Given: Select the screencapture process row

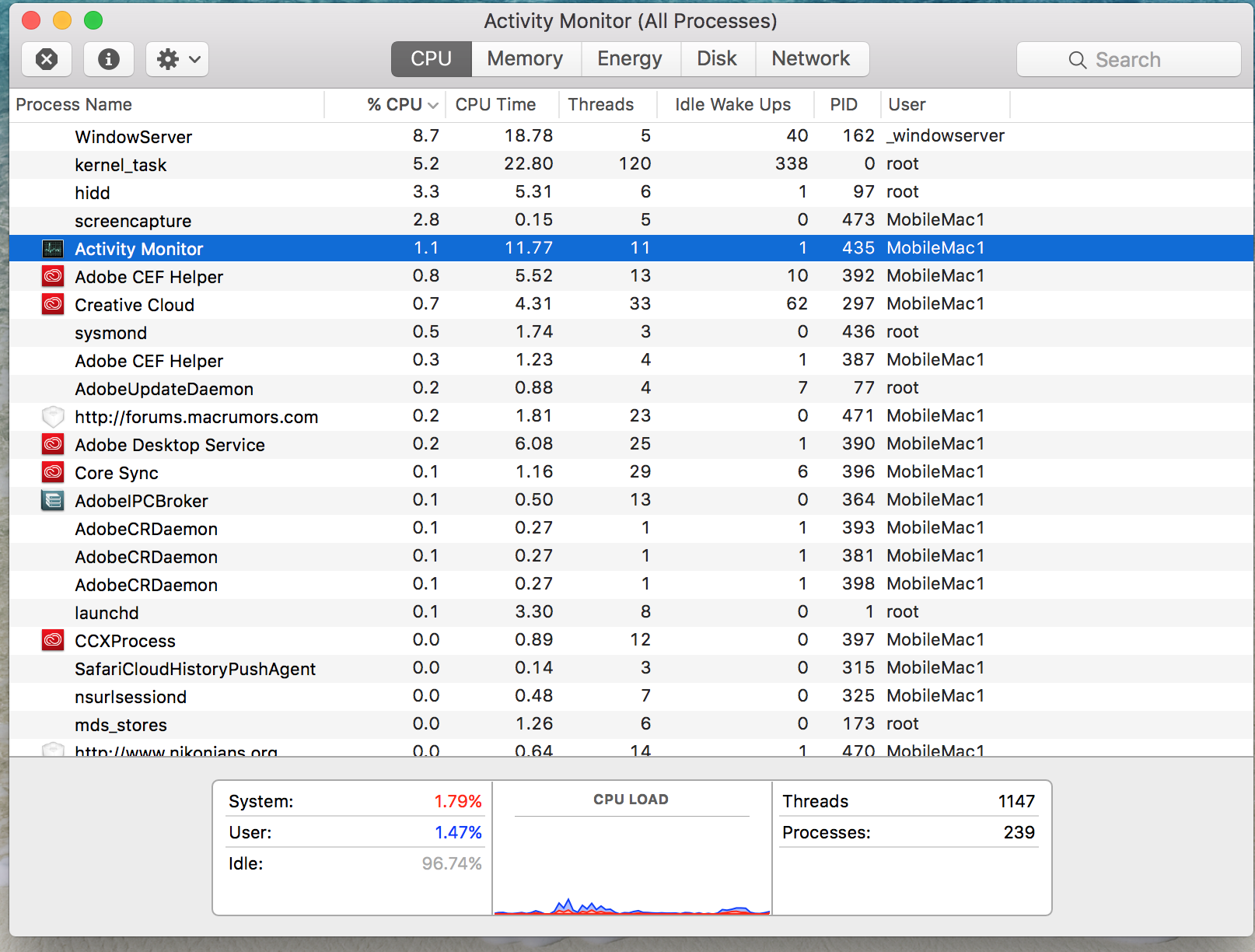Looking at the screenshot, I should coord(631,220).
